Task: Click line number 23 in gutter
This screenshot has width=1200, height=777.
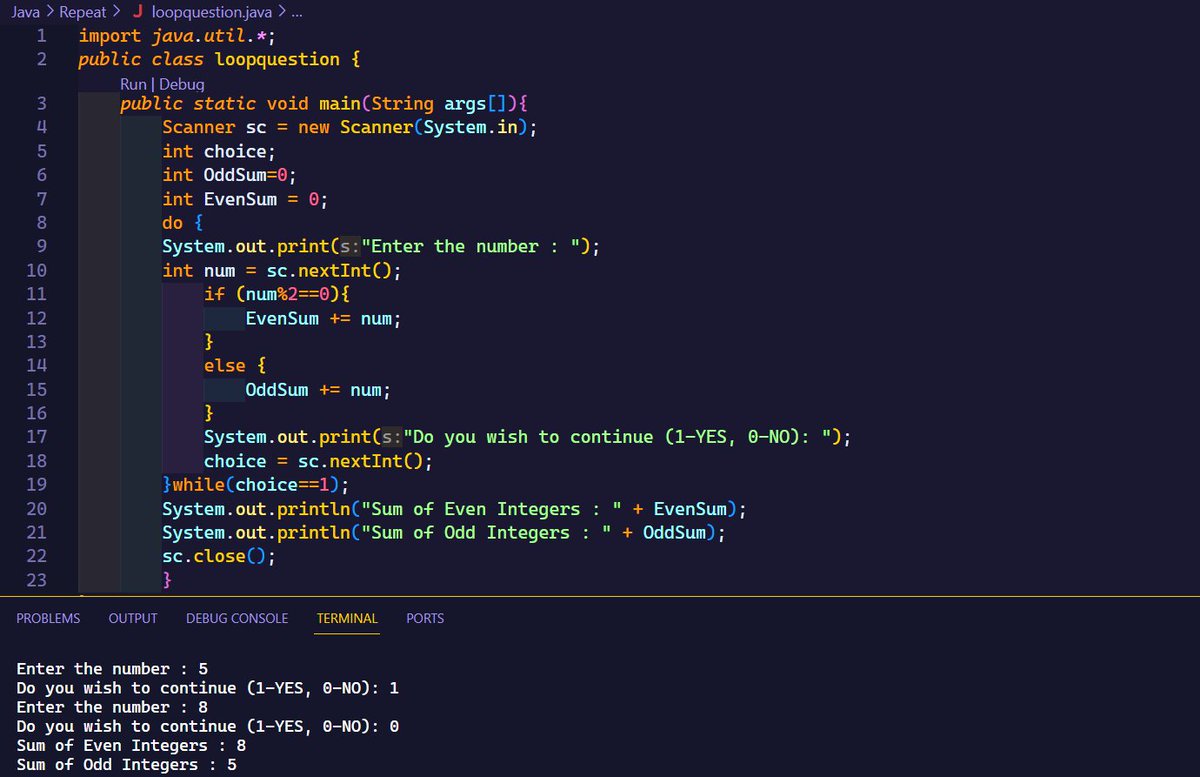Action: (x=37, y=579)
